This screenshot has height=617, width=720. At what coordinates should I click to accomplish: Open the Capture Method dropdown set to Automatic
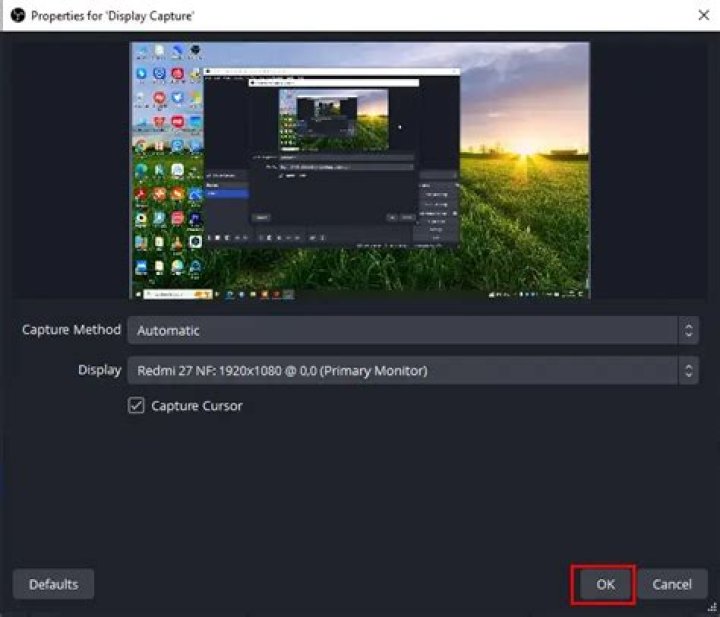[400, 330]
